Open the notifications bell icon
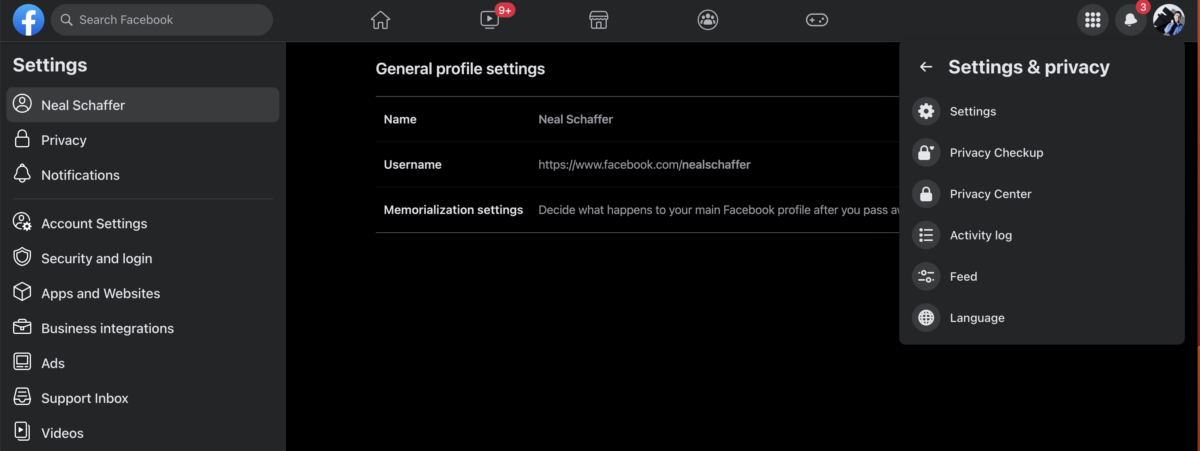 click(x=1131, y=20)
